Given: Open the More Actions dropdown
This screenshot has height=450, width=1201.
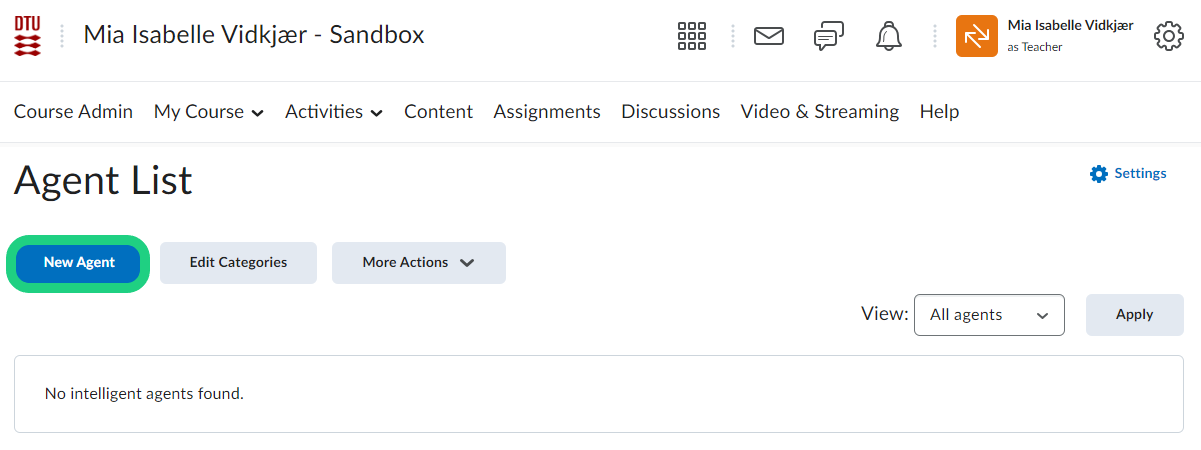Looking at the screenshot, I should [x=418, y=262].
